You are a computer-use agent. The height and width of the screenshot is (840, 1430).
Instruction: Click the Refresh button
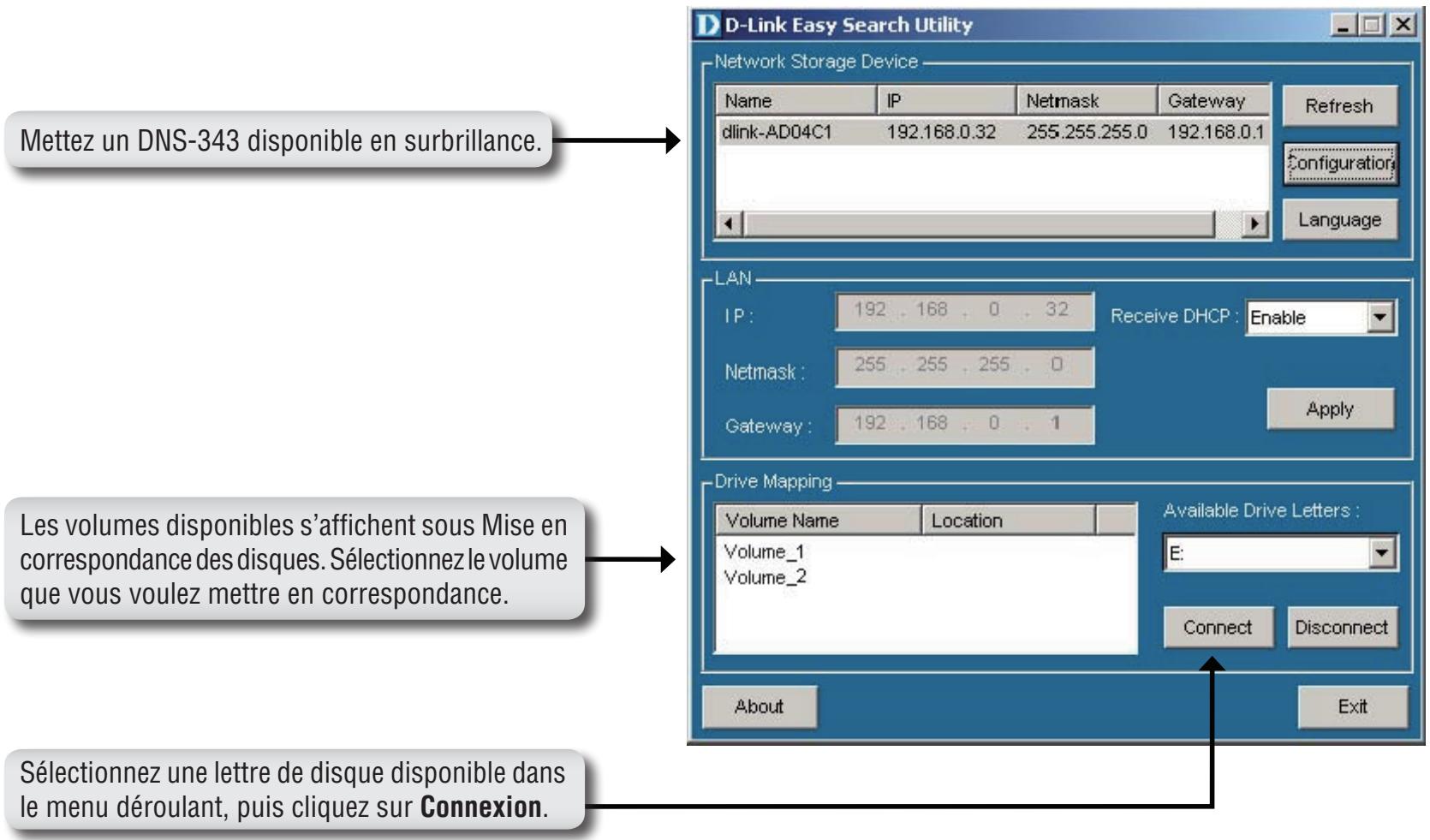point(1339,106)
